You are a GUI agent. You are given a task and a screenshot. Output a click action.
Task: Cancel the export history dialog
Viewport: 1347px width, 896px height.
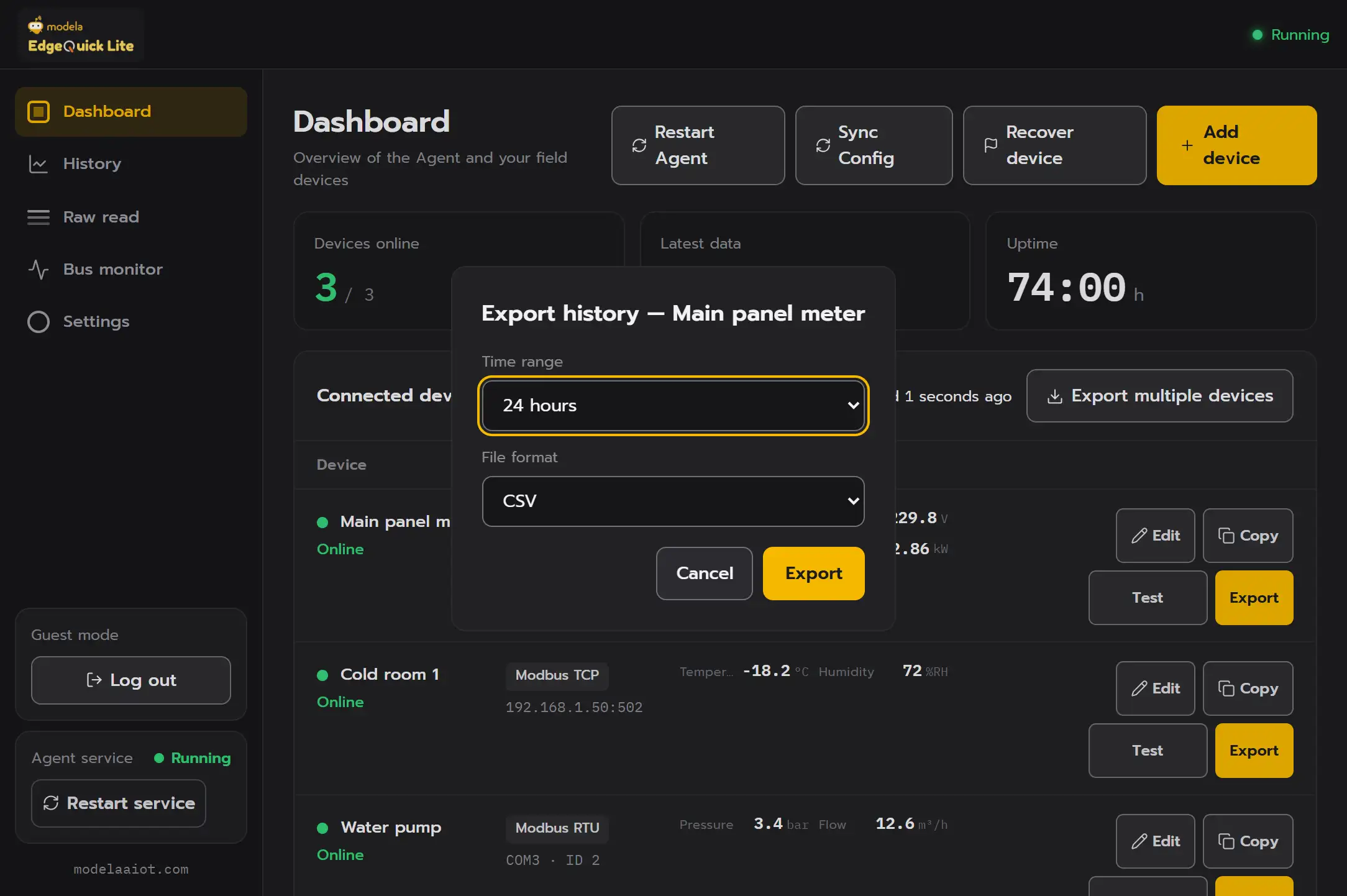[704, 574]
